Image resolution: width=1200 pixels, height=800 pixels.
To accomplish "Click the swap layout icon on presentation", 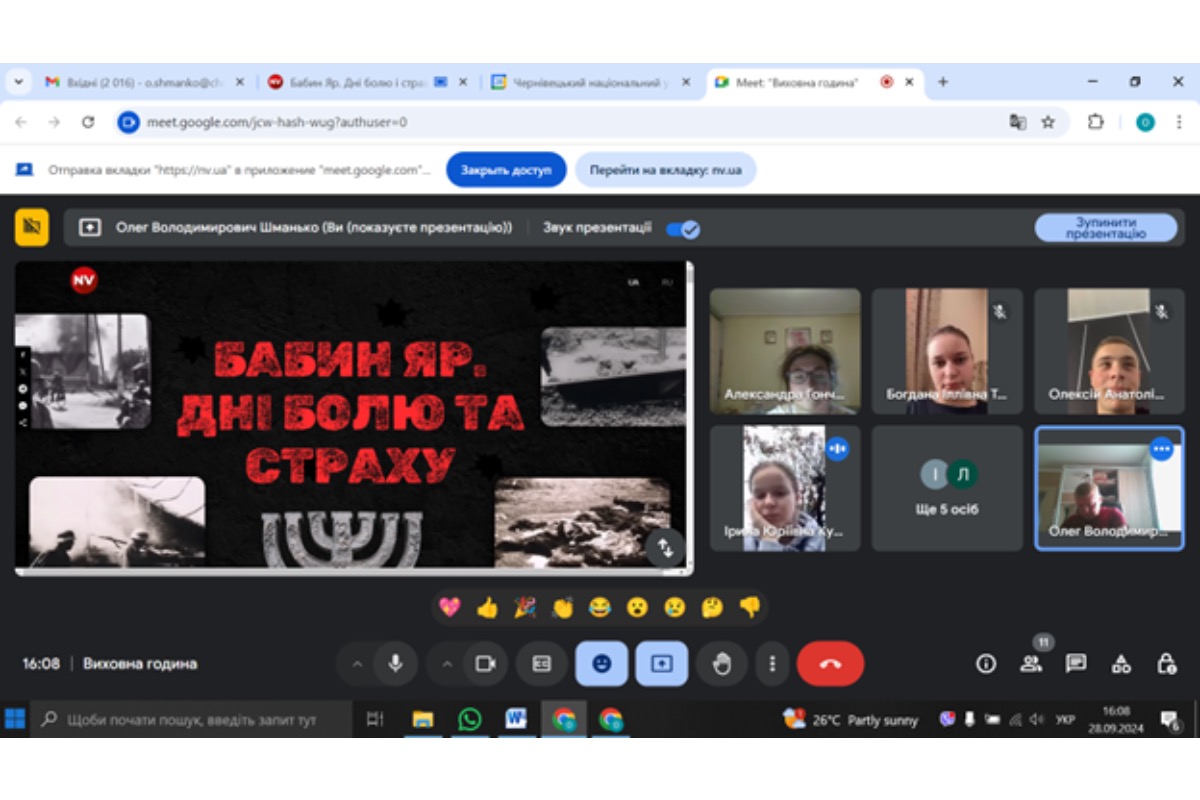I will 665,547.
